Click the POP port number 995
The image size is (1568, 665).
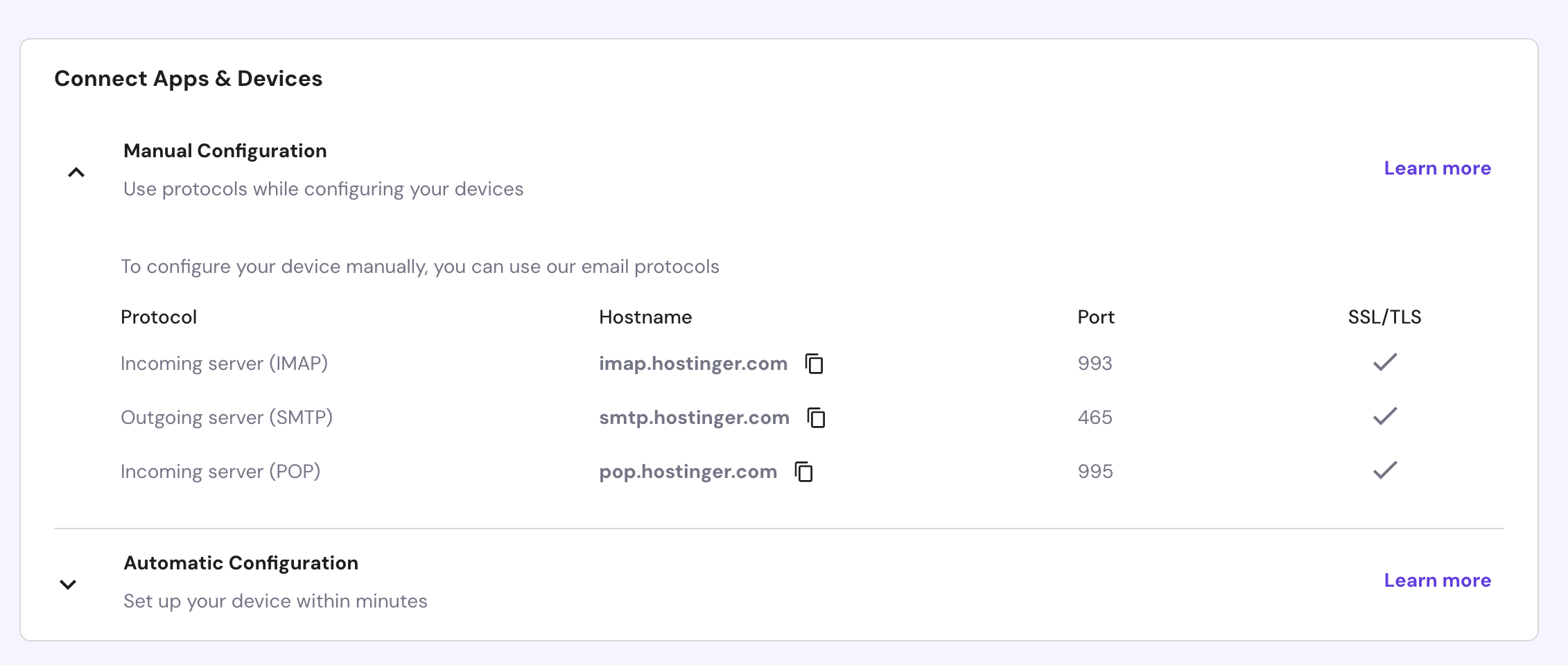pyautogui.click(x=1095, y=472)
